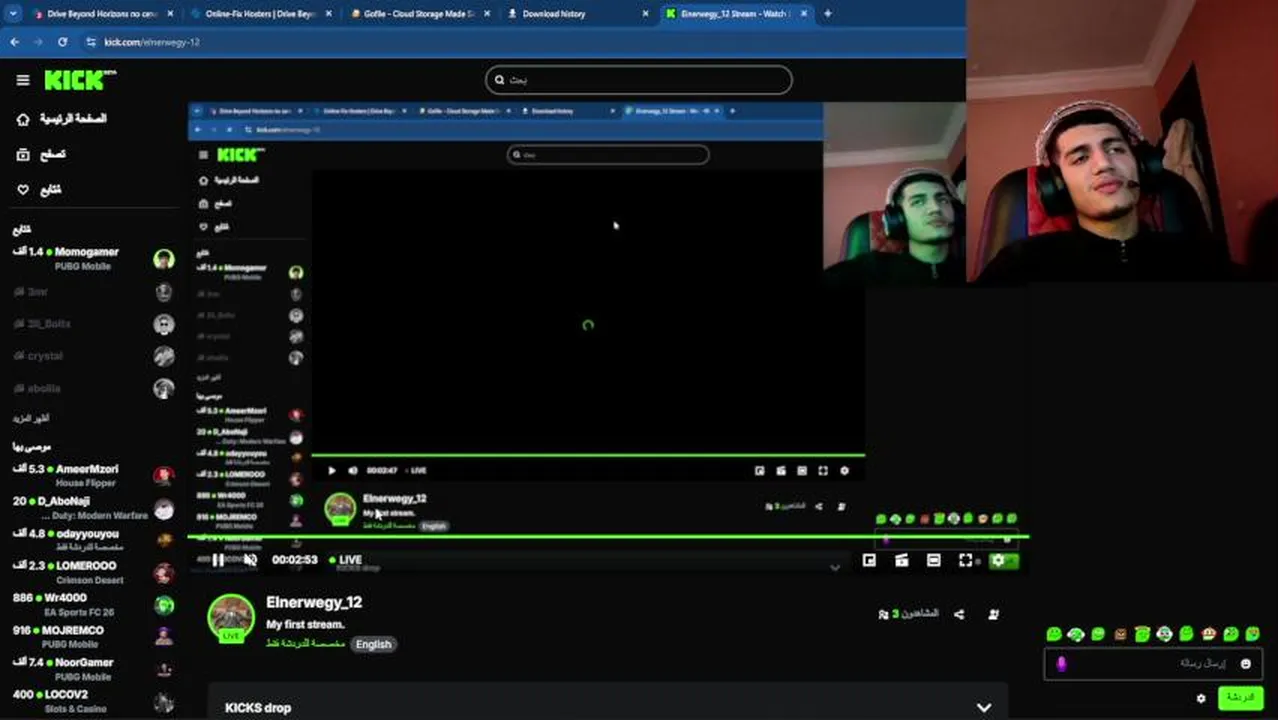Viewport: 1278px width, 720px height.
Task: Click Momogamer's avatar in sidebar
Action: pos(164,260)
